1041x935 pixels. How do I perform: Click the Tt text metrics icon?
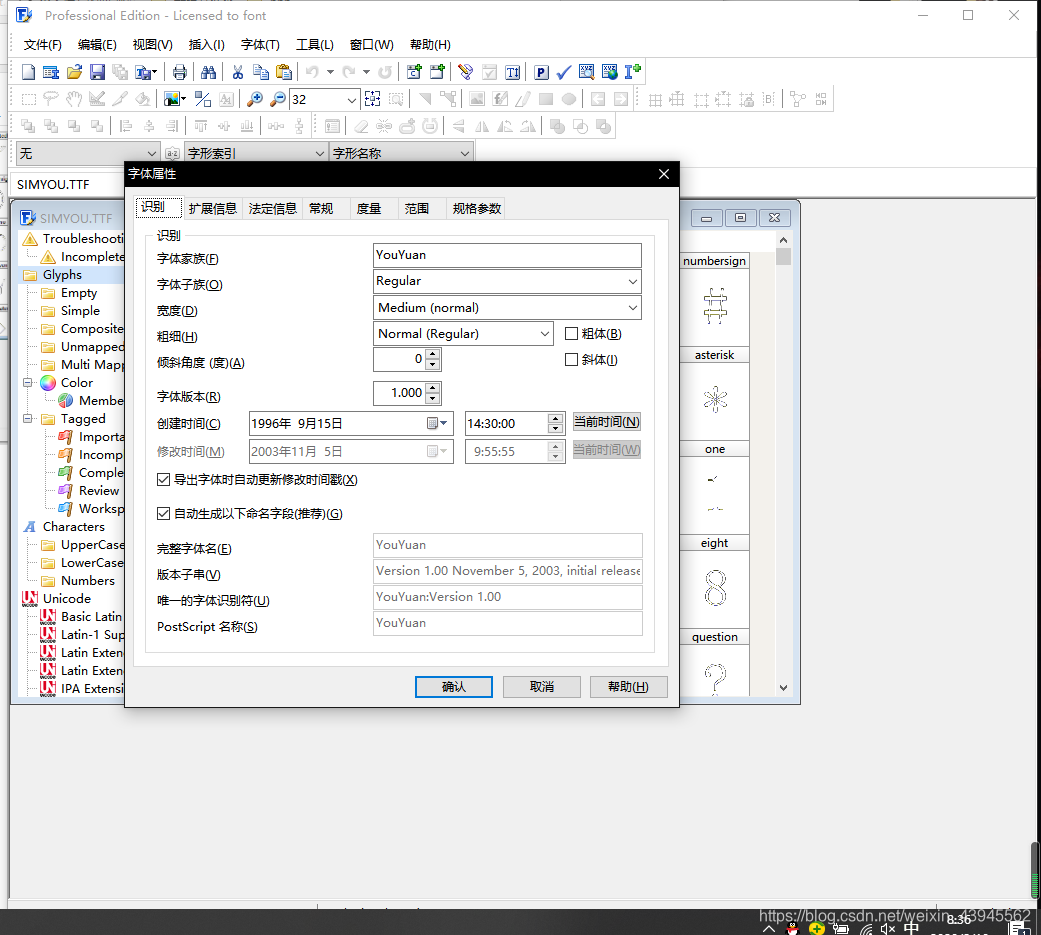(513, 72)
